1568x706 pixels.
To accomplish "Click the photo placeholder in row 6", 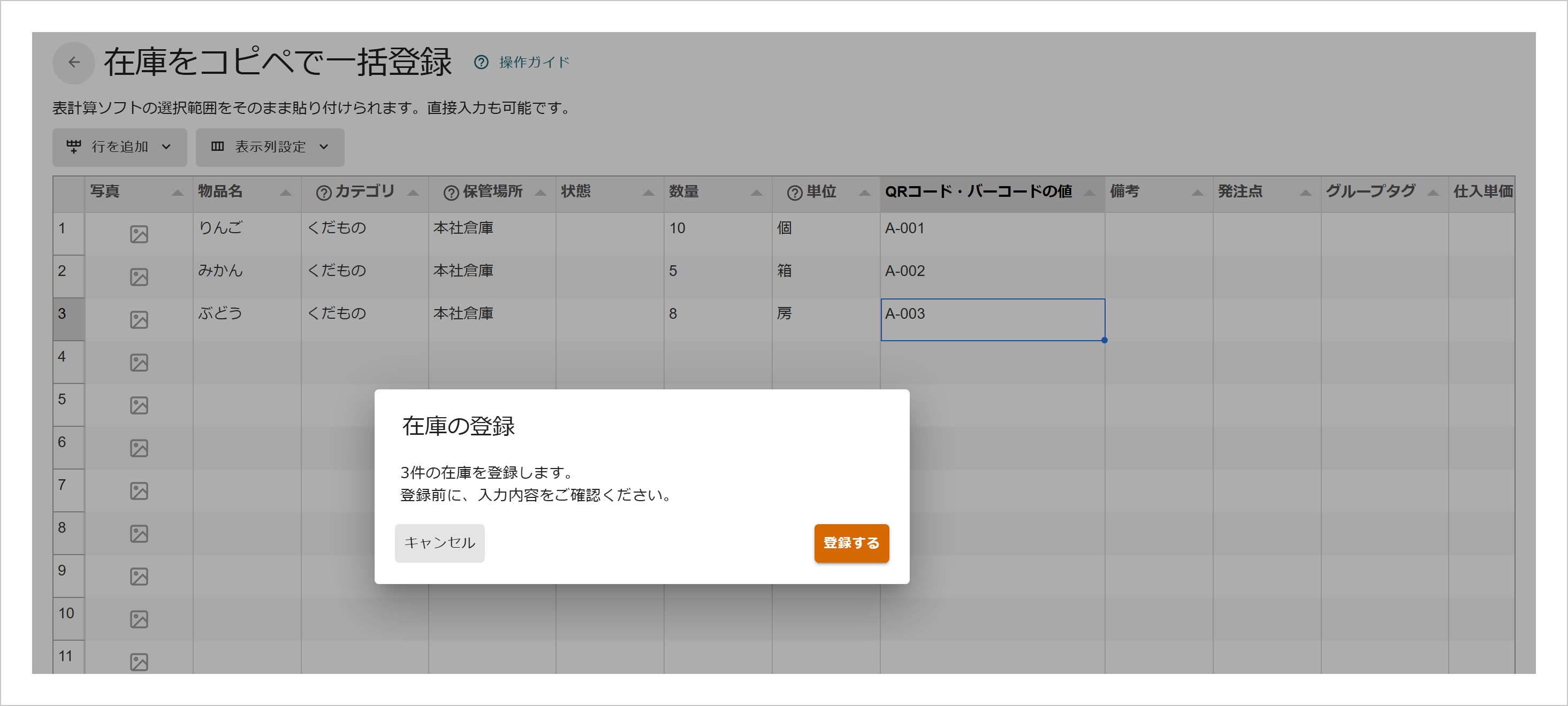I will (139, 448).
